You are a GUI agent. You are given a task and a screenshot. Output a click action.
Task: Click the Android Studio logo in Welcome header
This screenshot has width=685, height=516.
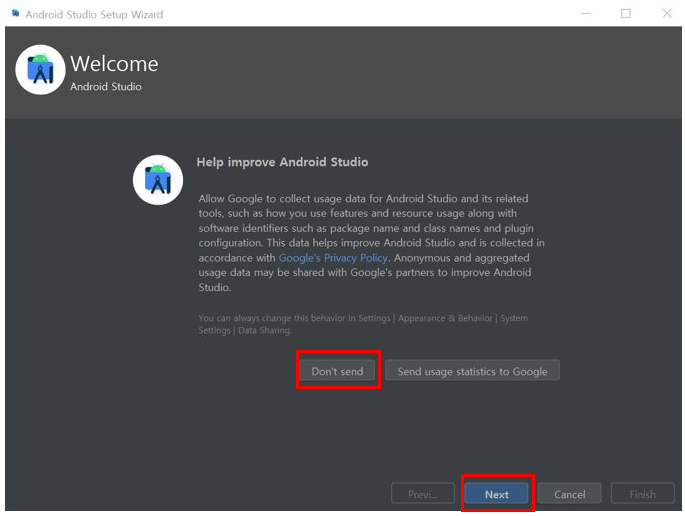tap(40, 69)
